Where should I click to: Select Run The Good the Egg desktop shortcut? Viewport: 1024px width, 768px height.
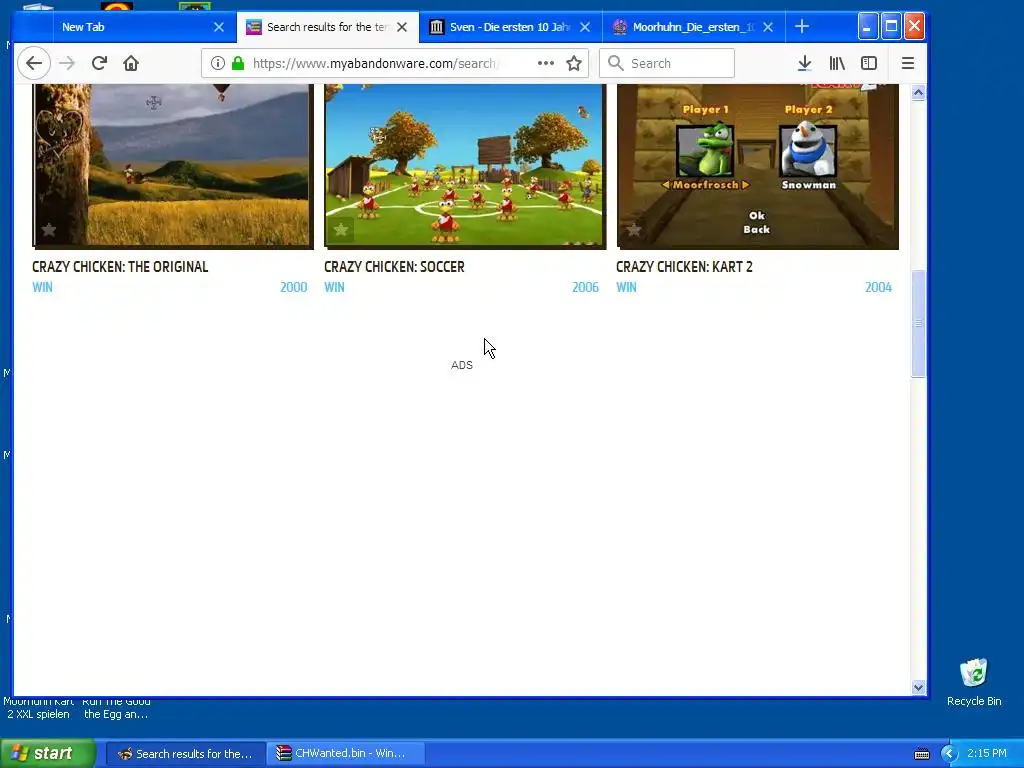coord(116,708)
